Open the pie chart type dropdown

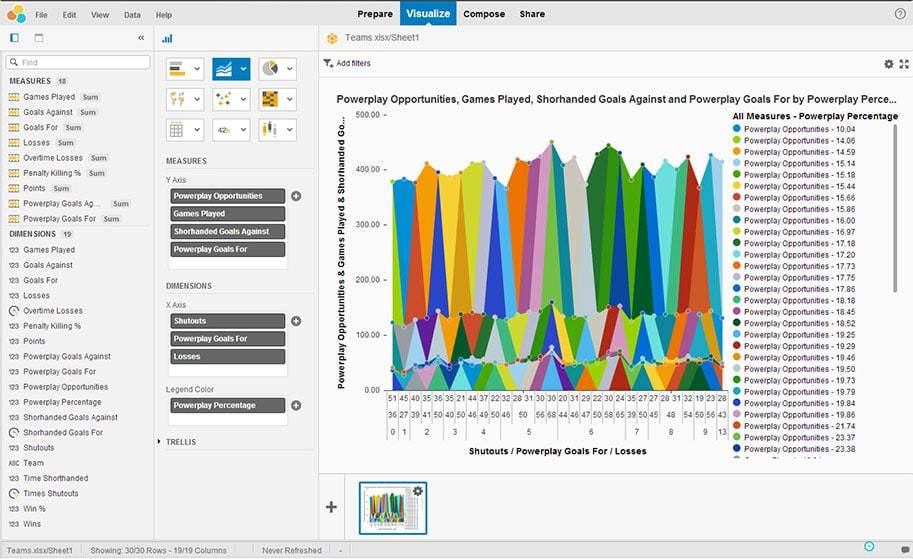tap(277, 69)
